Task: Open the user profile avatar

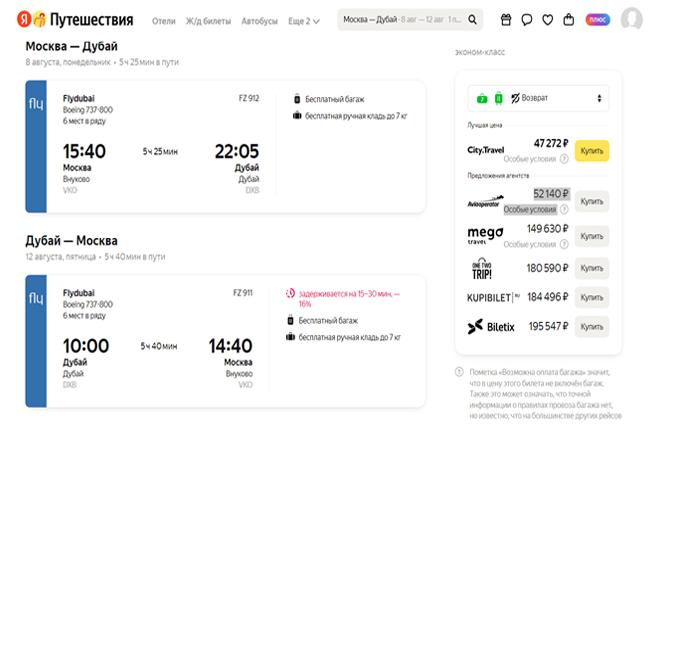Action: click(631, 19)
